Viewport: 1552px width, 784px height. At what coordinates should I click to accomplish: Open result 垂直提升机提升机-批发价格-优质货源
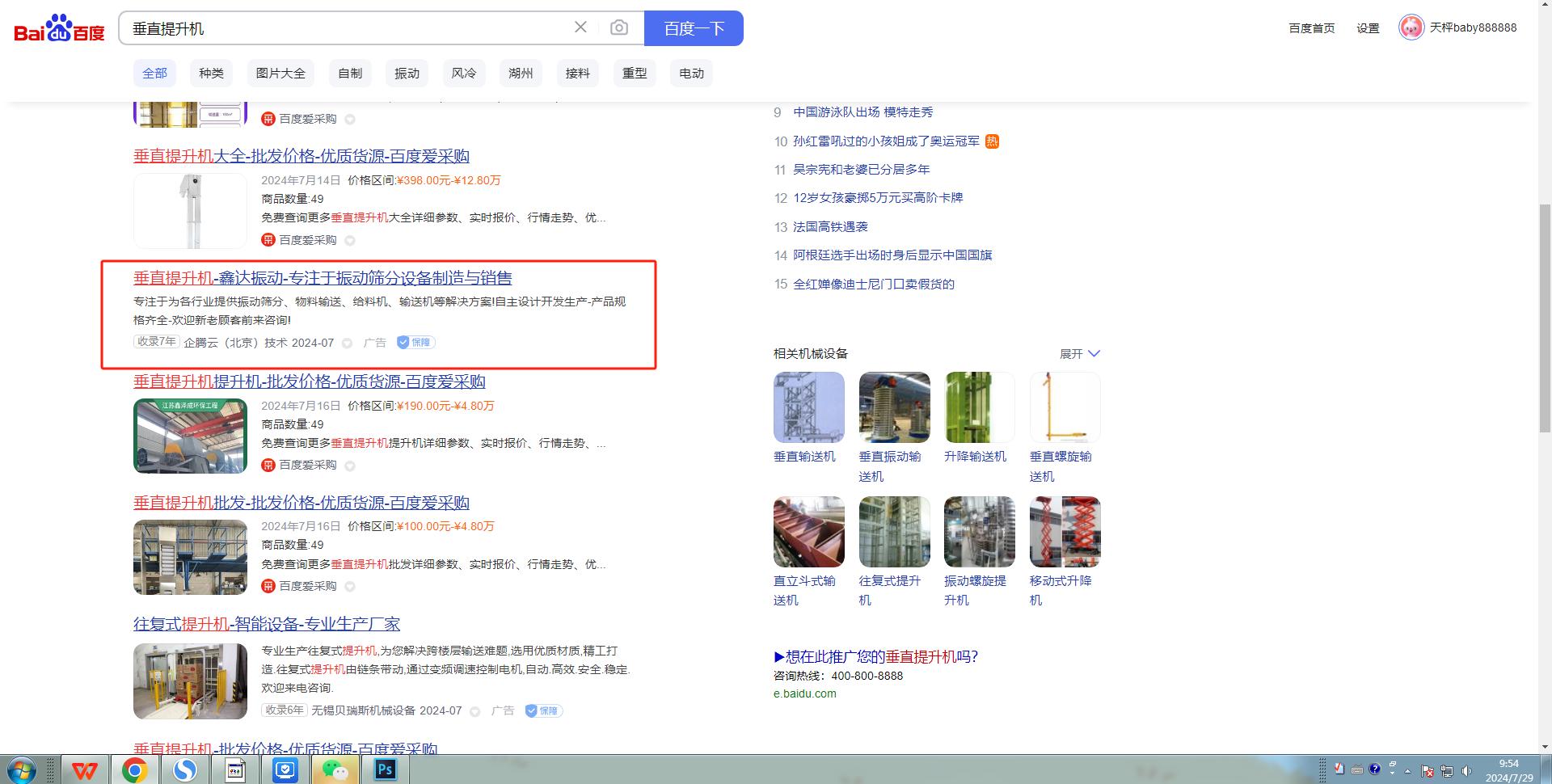[310, 381]
